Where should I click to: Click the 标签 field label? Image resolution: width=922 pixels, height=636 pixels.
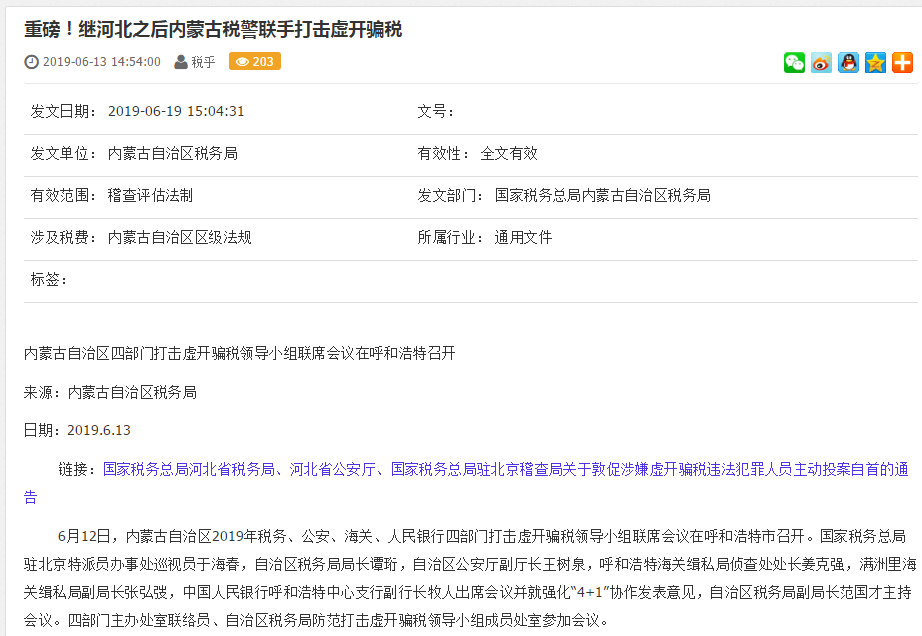[x=48, y=279]
